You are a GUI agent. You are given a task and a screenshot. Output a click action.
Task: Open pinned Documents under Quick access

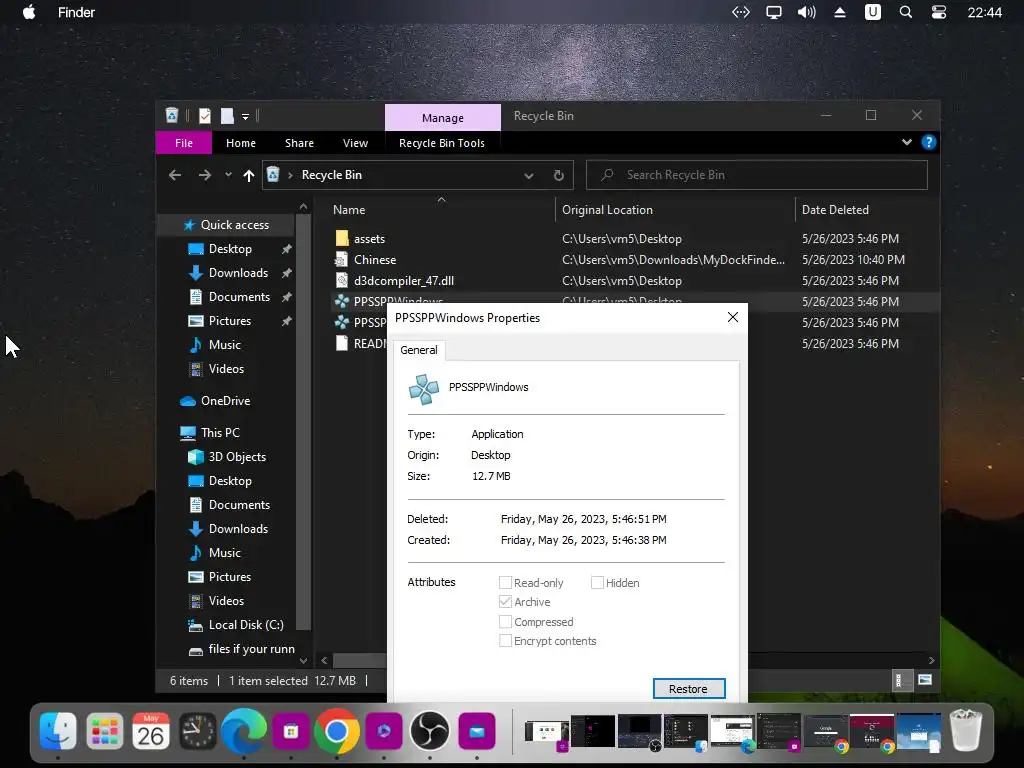pyautogui.click(x=238, y=296)
